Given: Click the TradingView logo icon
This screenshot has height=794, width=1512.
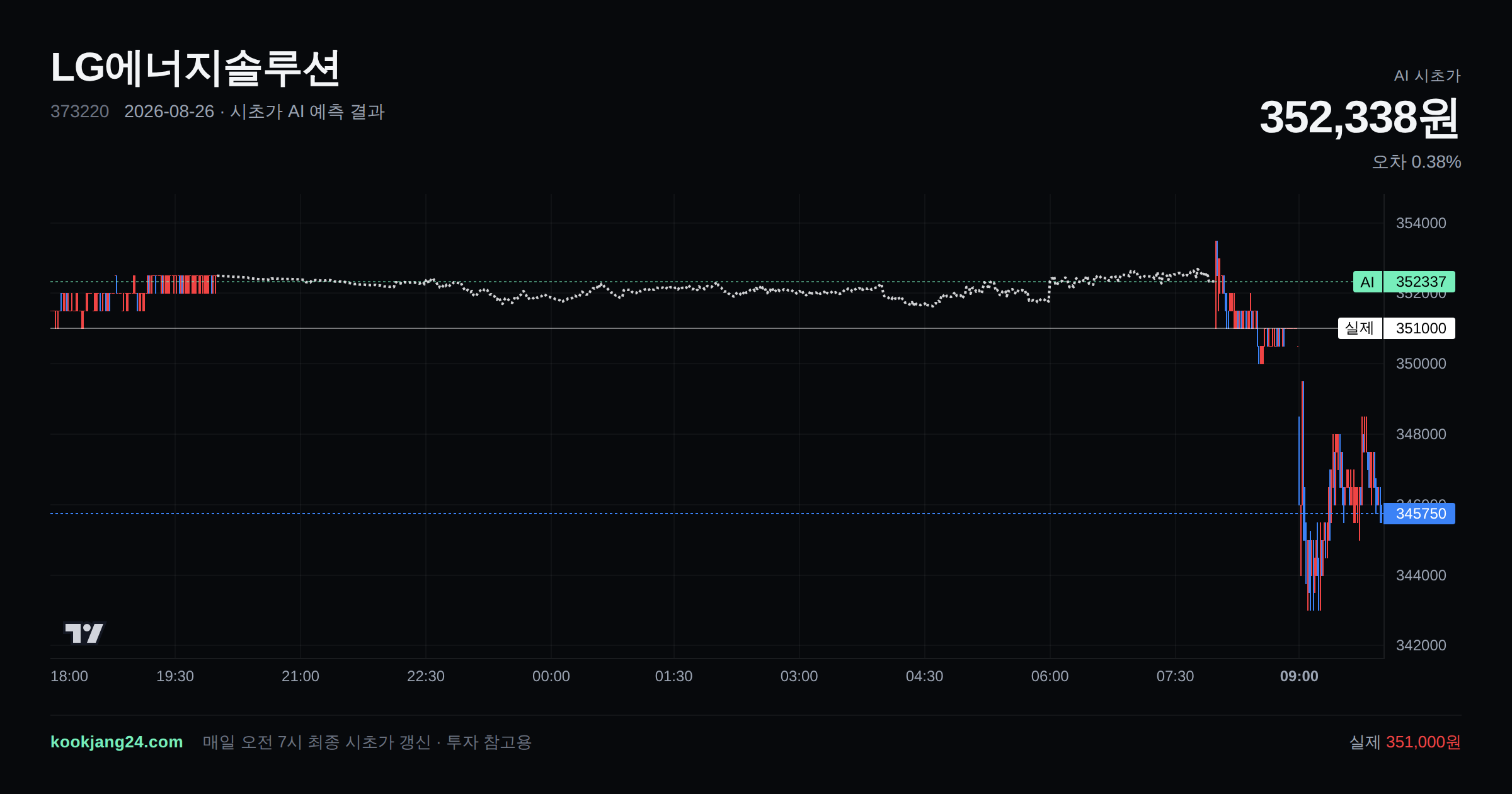Looking at the screenshot, I should 84,633.
